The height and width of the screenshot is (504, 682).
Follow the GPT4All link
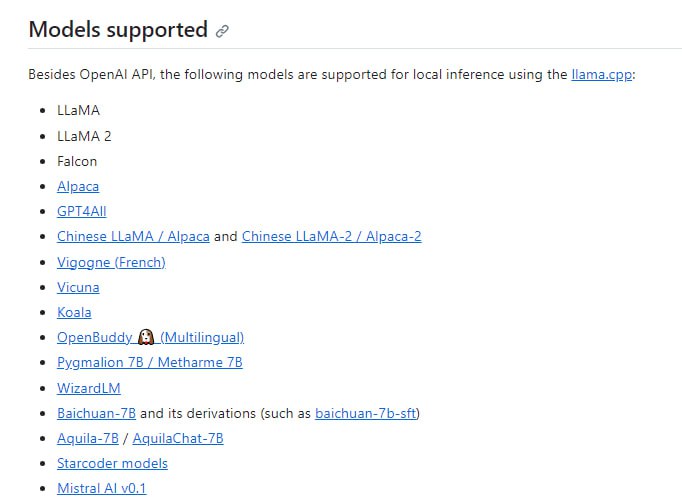(84, 211)
